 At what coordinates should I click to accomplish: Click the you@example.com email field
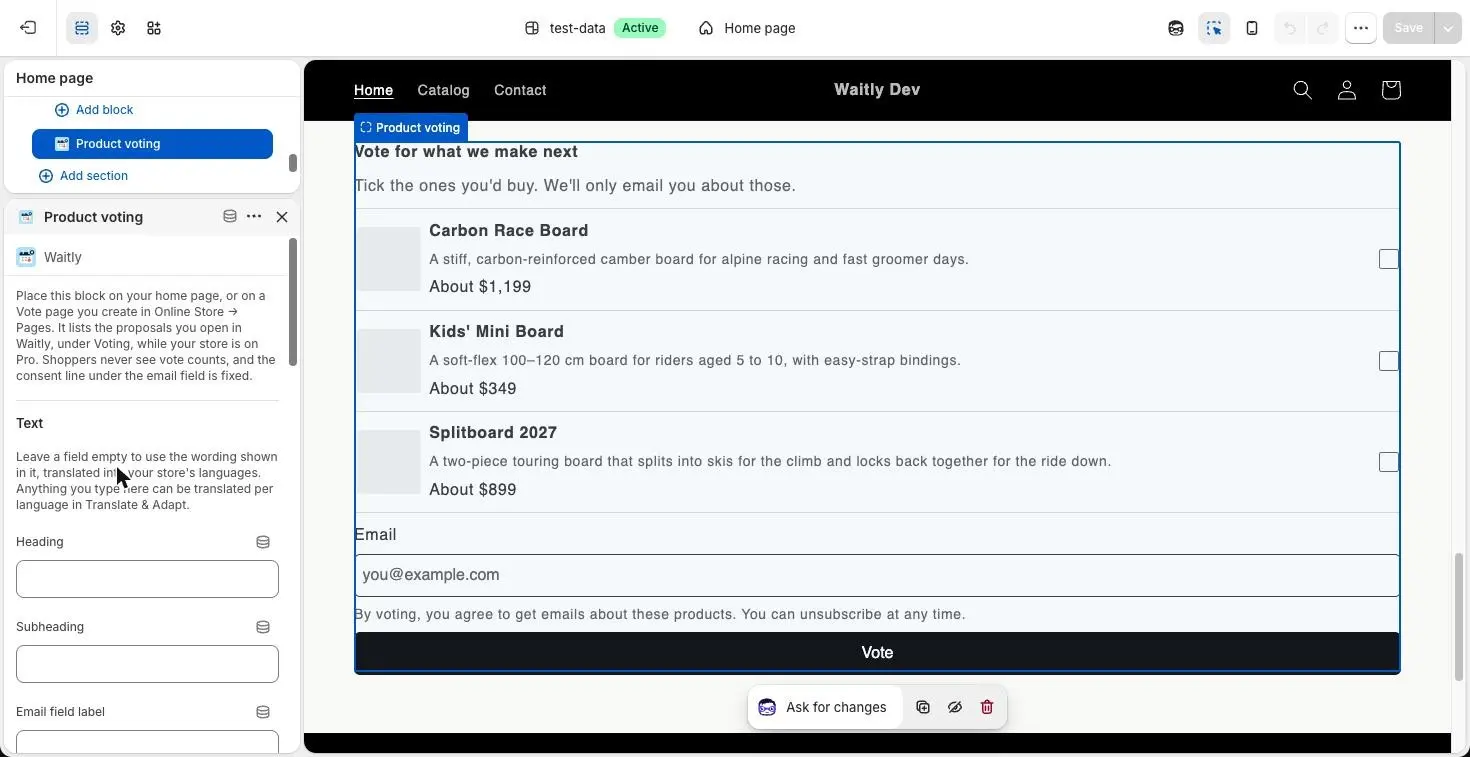(x=877, y=575)
